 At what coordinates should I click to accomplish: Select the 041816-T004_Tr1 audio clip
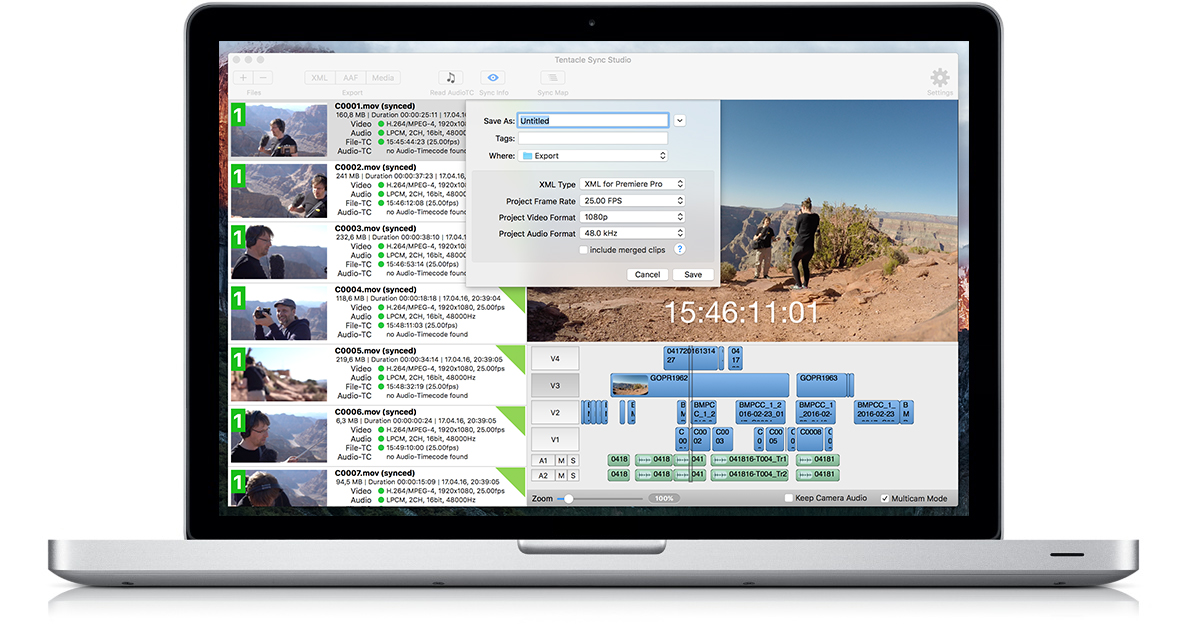tap(749, 460)
